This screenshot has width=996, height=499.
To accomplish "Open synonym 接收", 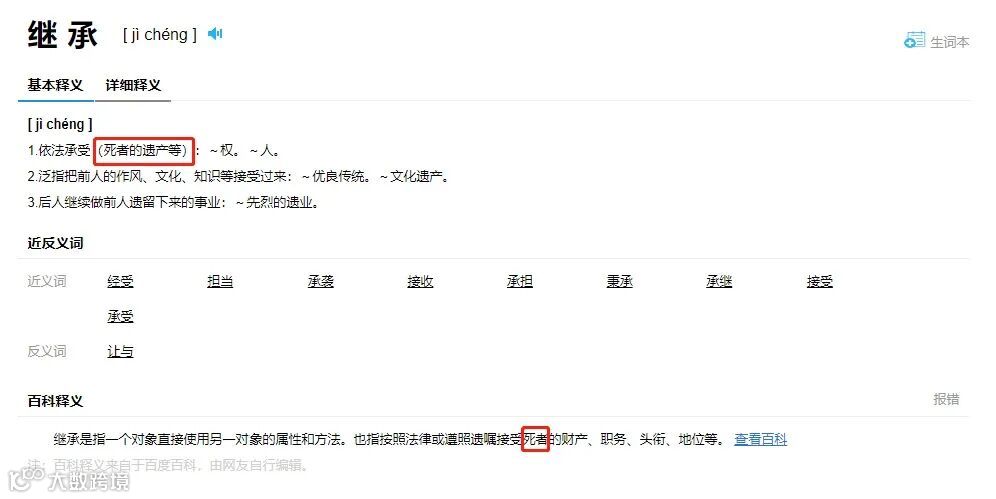I will point(420,281).
